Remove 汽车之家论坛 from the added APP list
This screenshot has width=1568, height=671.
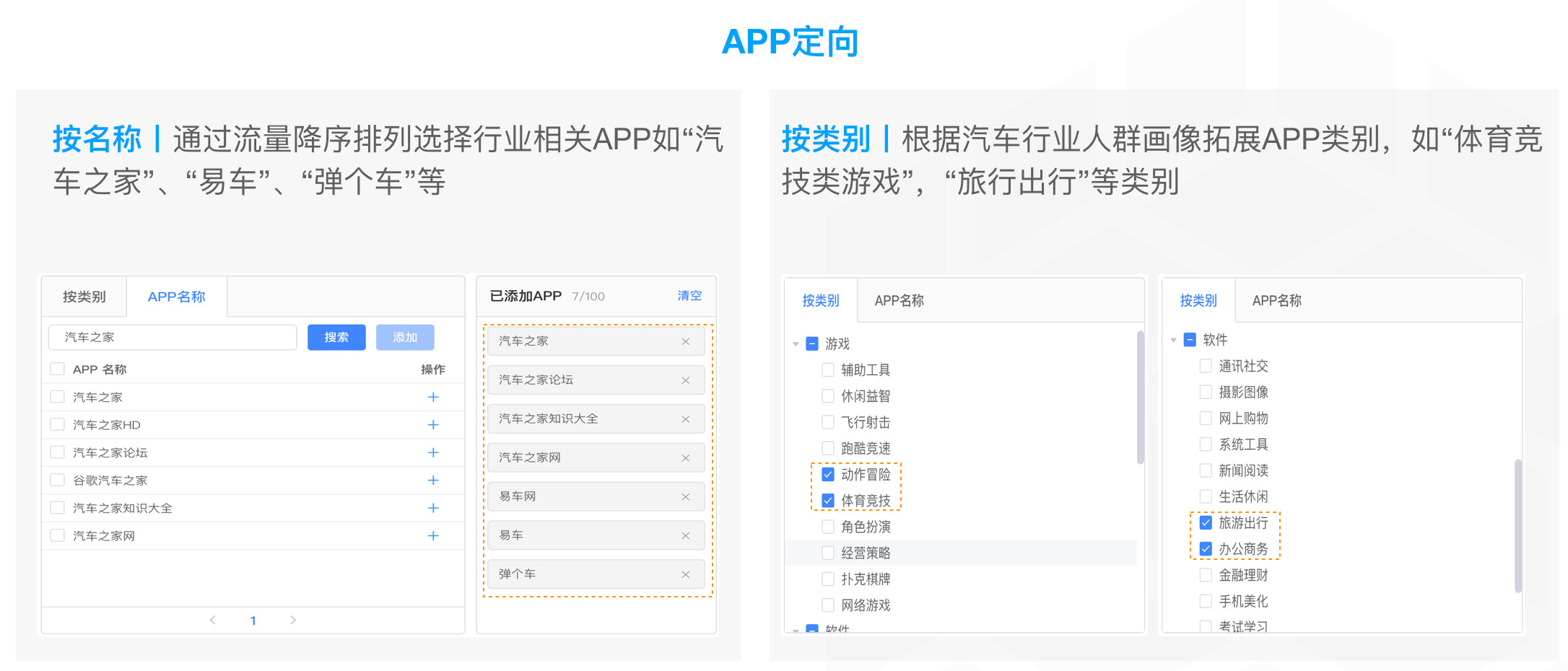point(685,380)
